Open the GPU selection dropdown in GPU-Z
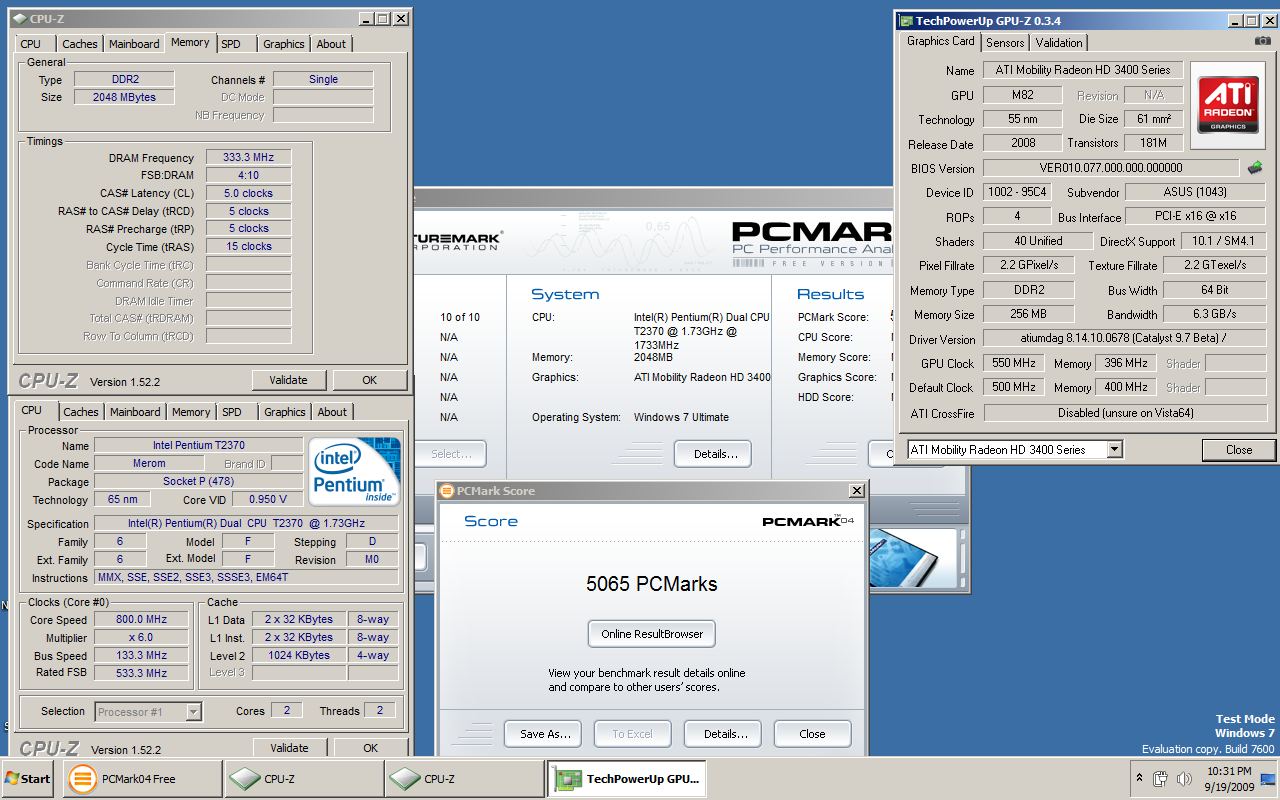The image size is (1280, 800). tap(1114, 450)
